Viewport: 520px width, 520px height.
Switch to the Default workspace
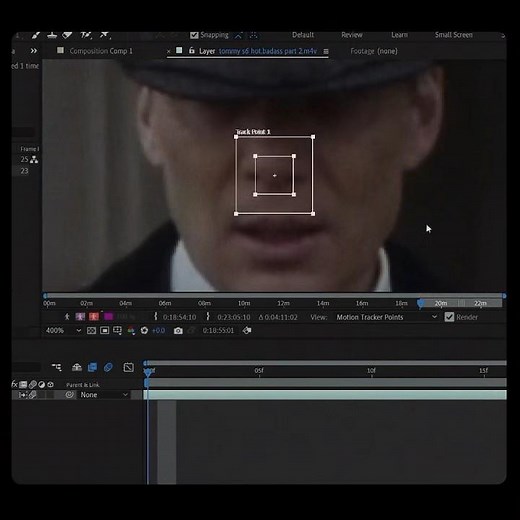303,35
